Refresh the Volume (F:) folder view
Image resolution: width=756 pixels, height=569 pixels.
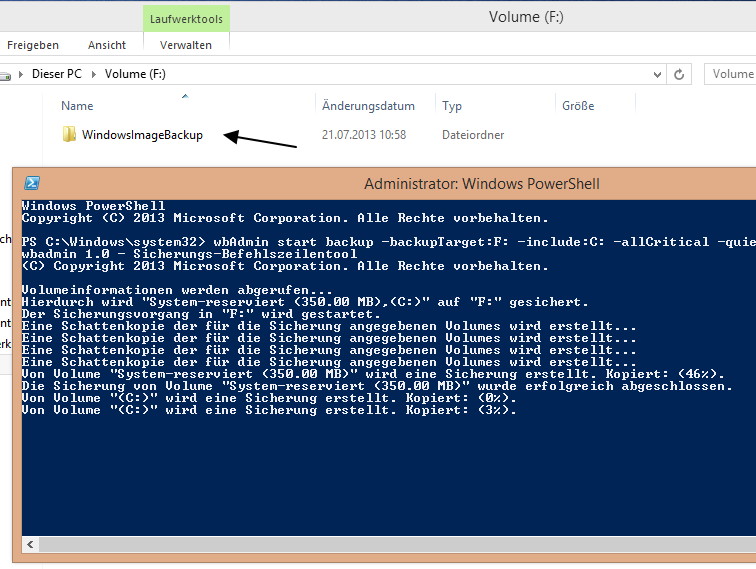click(679, 74)
